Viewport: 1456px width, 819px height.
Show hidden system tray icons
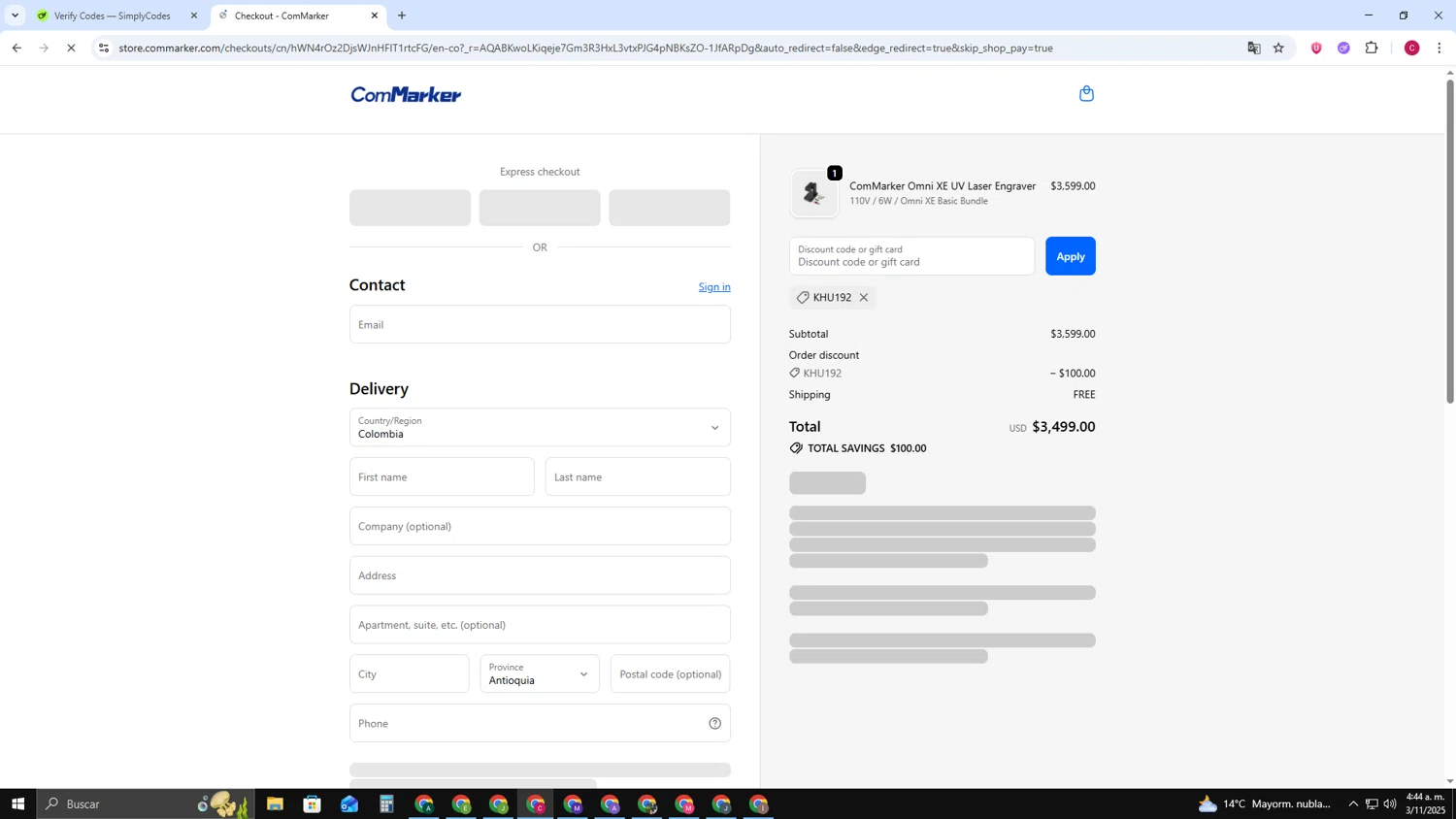click(x=1353, y=803)
